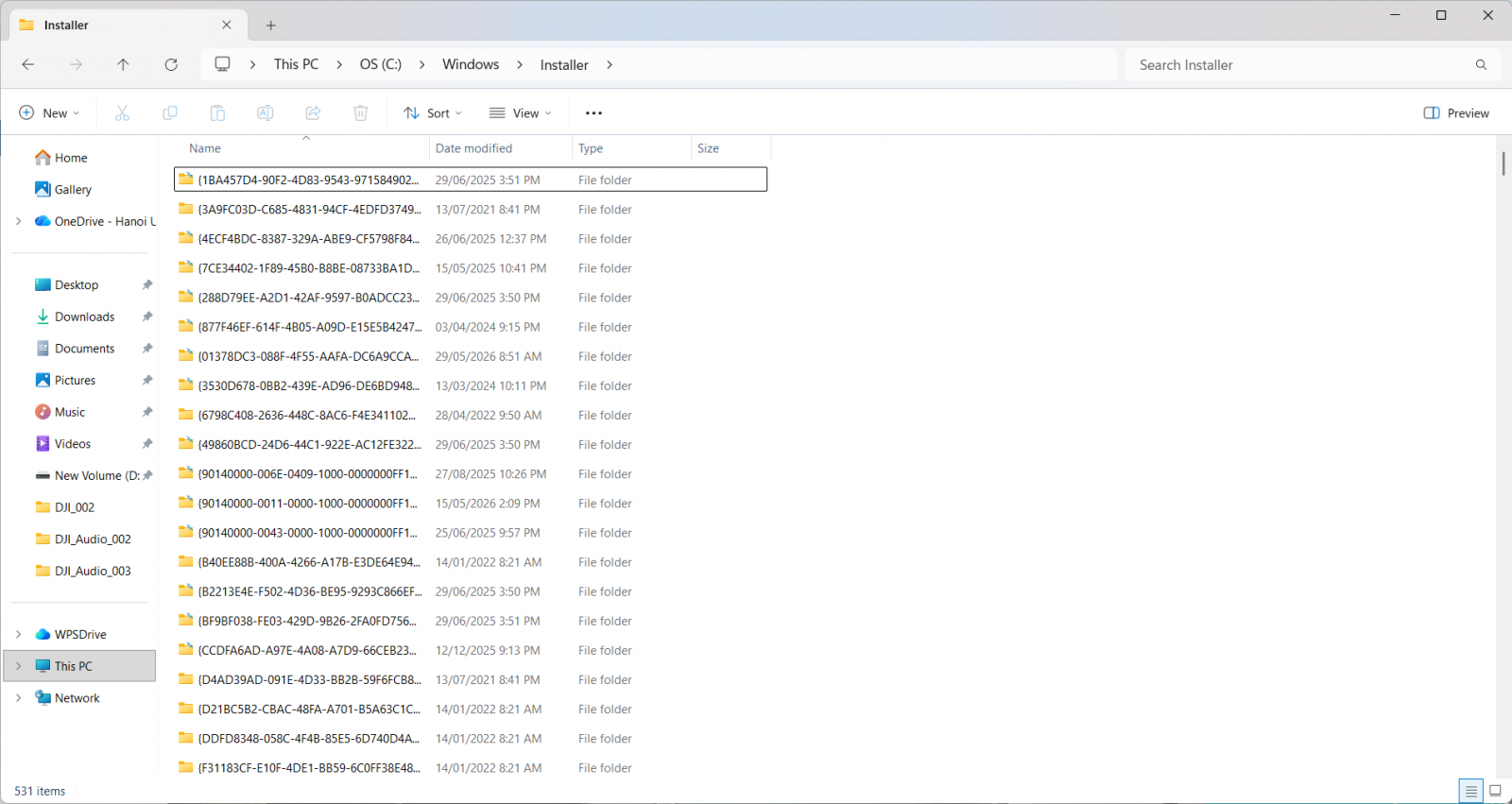Expand the OneDrive tree node
This screenshot has height=804, width=1512.
click(18, 221)
